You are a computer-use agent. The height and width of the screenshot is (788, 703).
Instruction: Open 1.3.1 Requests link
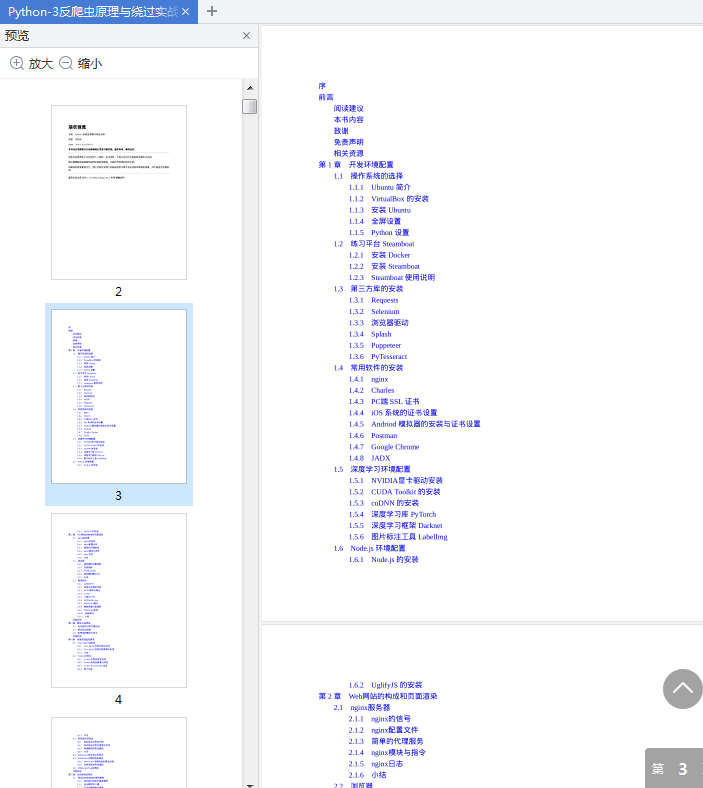point(374,300)
